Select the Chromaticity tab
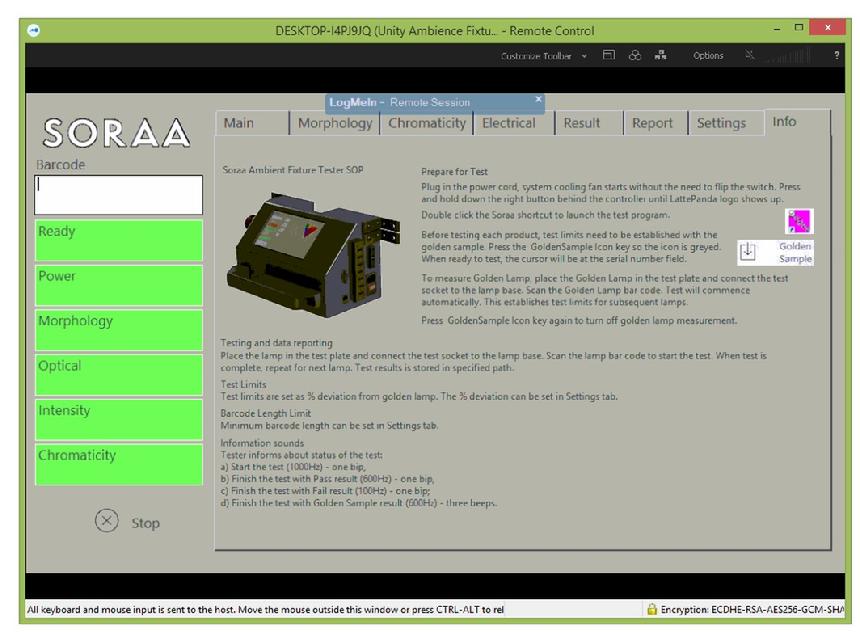Screen dimensions: 860x632 point(427,123)
